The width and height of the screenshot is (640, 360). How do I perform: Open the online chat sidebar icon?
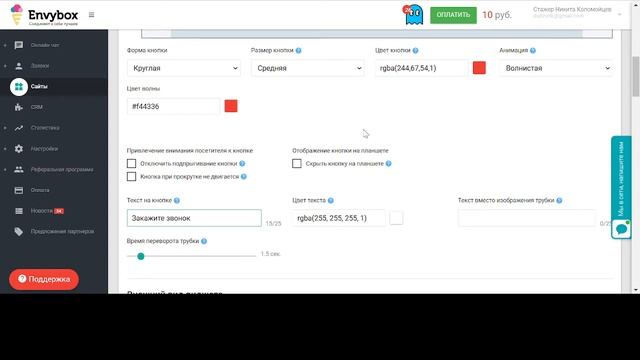tap(19, 45)
